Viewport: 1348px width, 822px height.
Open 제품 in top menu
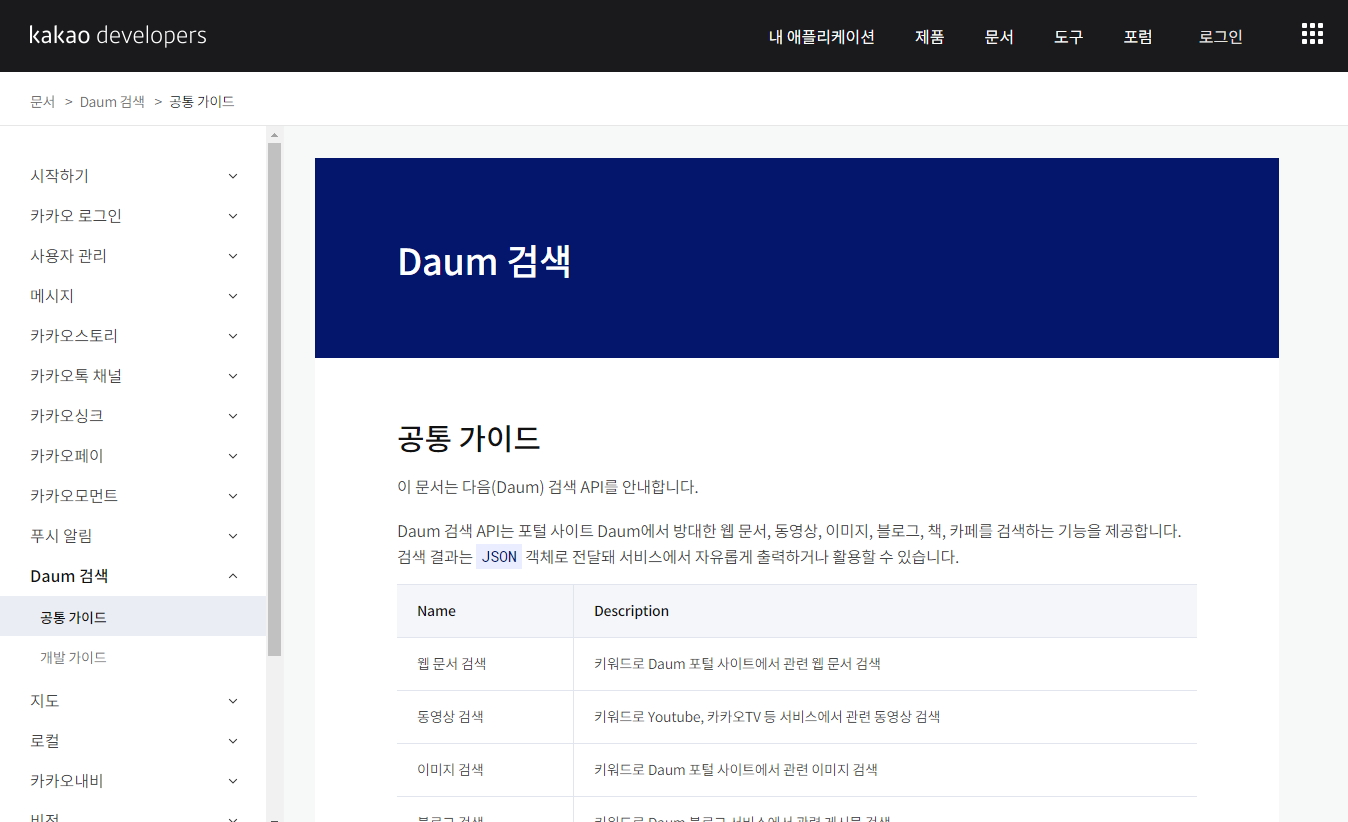(929, 37)
